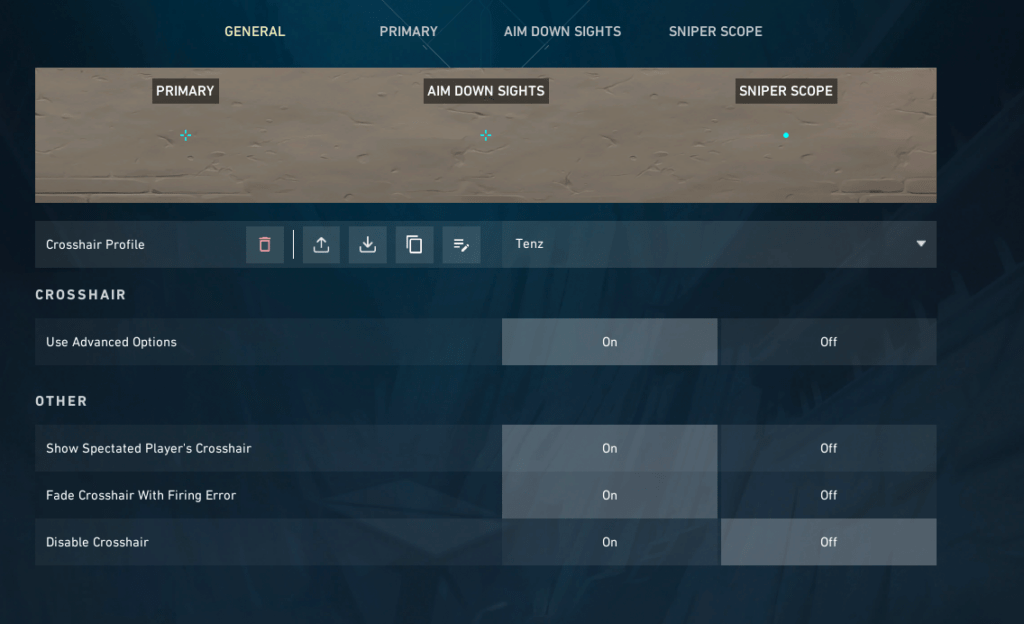Click the SNIPER SCOPE preview label
Viewport: 1024px width, 624px height.
point(786,91)
